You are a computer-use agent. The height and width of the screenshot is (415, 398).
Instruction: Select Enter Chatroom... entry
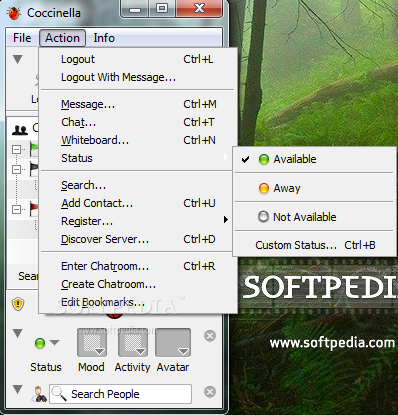[137, 266]
